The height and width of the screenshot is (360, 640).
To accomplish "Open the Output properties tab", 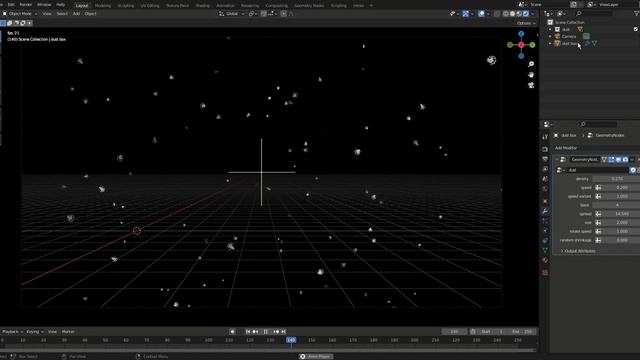I will click(x=545, y=159).
